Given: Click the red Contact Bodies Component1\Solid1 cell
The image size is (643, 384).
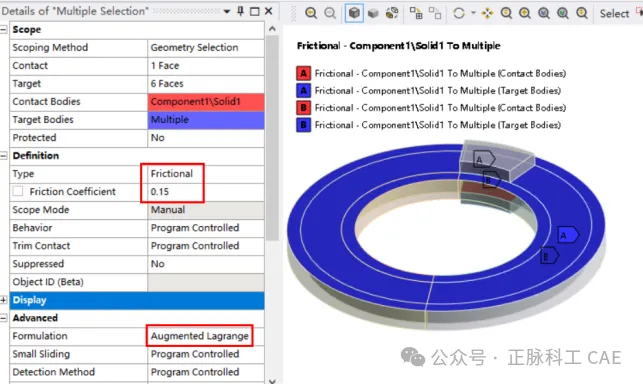Looking at the screenshot, I should tap(205, 102).
